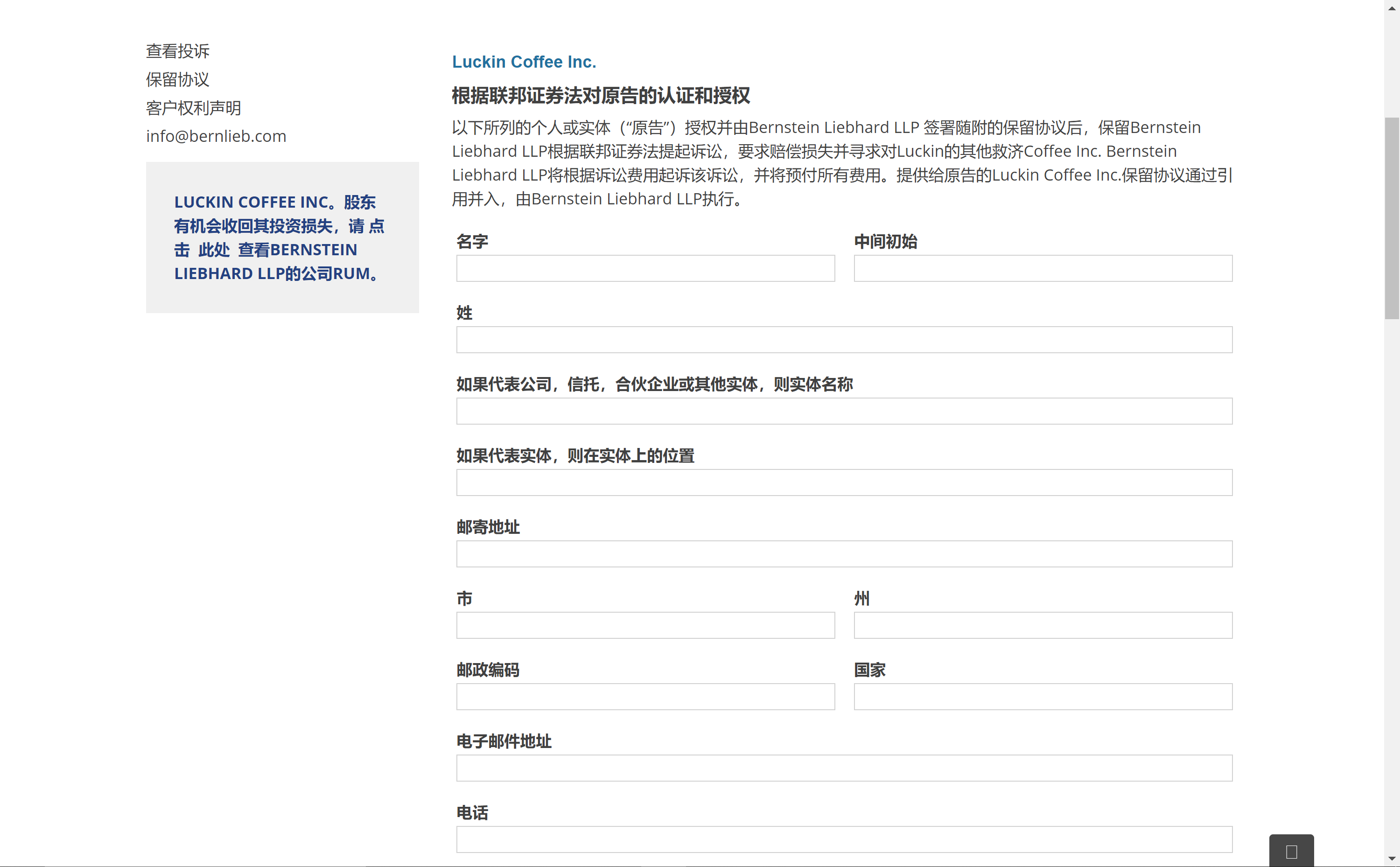Click the info@bernlieb.com email link
Screen dimensions: 1400x867
pyautogui.click(x=216, y=136)
